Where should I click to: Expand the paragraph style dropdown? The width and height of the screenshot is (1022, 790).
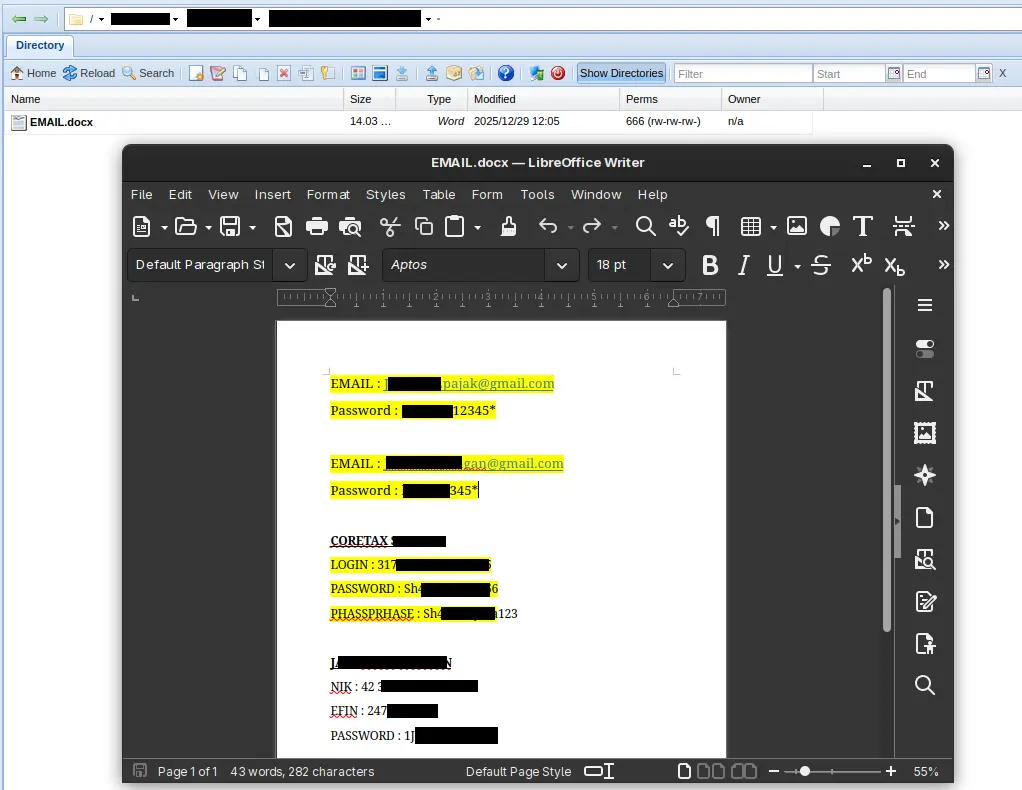click(290, 265)
